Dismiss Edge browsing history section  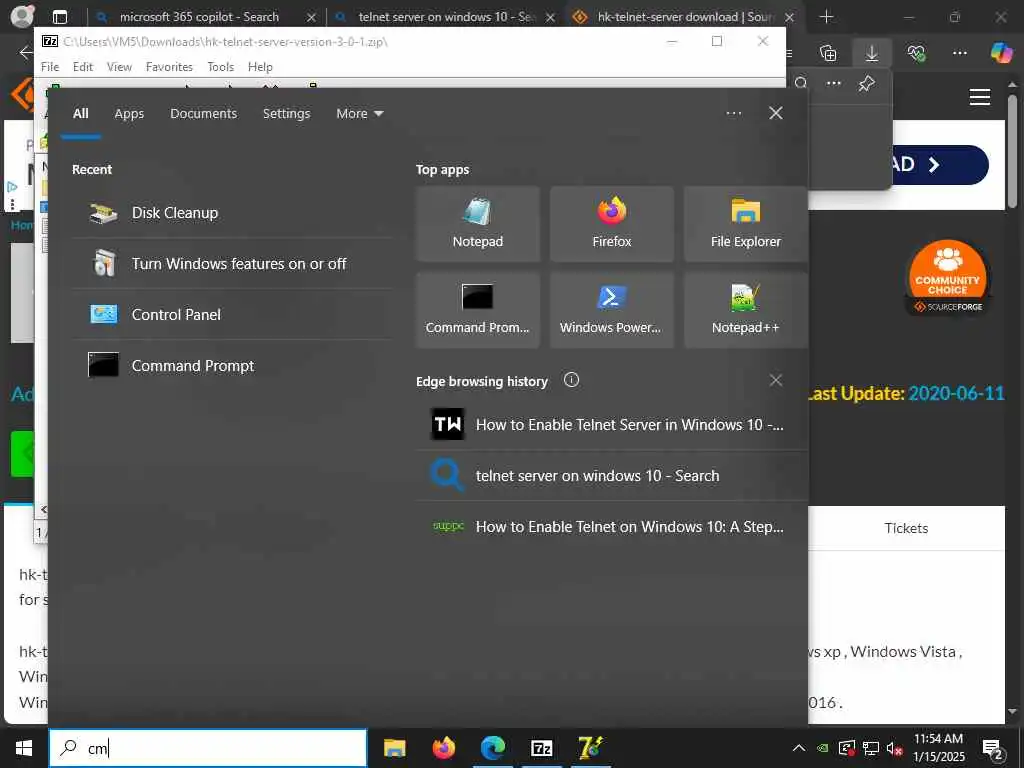[776, 380]
